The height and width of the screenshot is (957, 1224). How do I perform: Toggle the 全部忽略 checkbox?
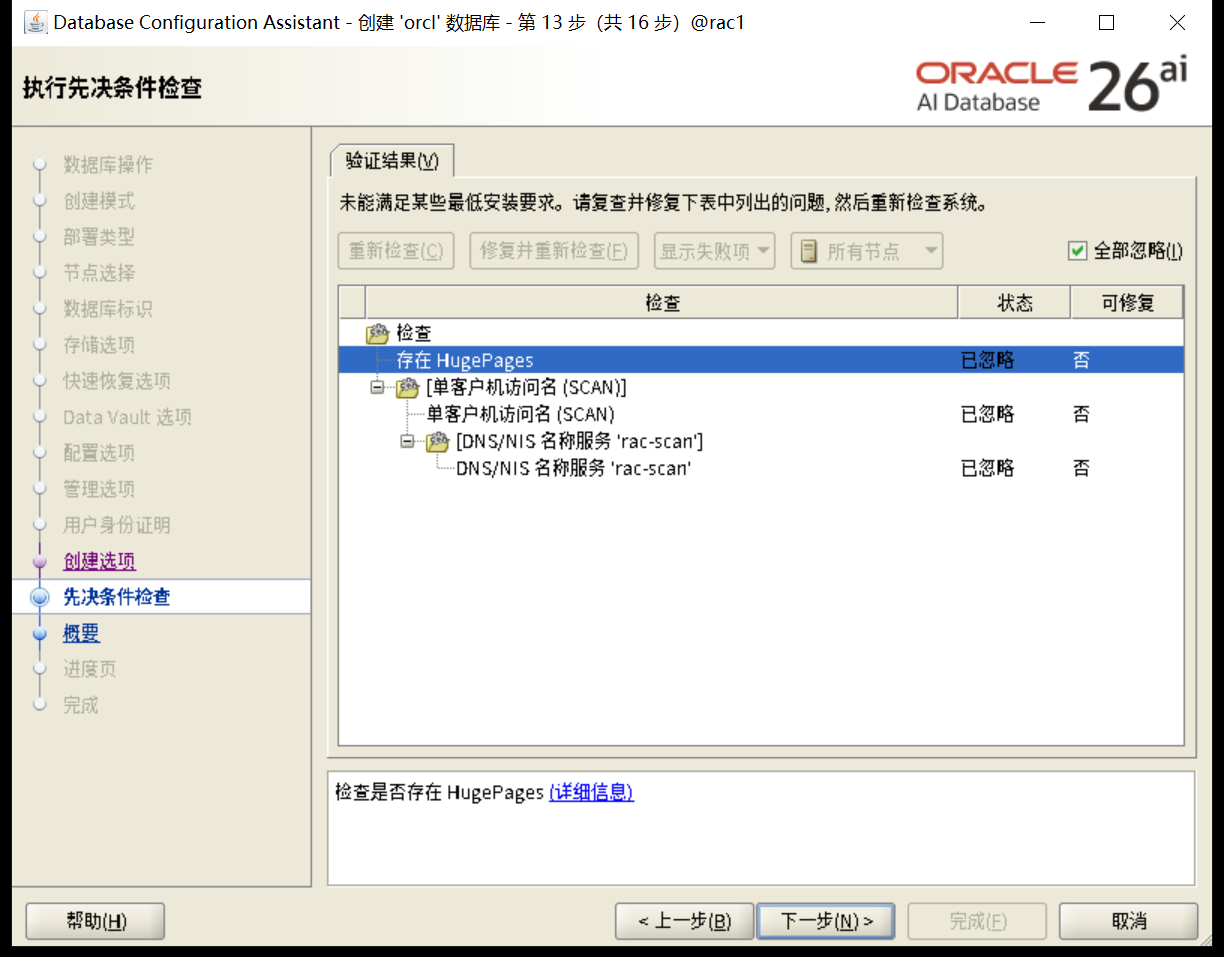[1077, 251]
